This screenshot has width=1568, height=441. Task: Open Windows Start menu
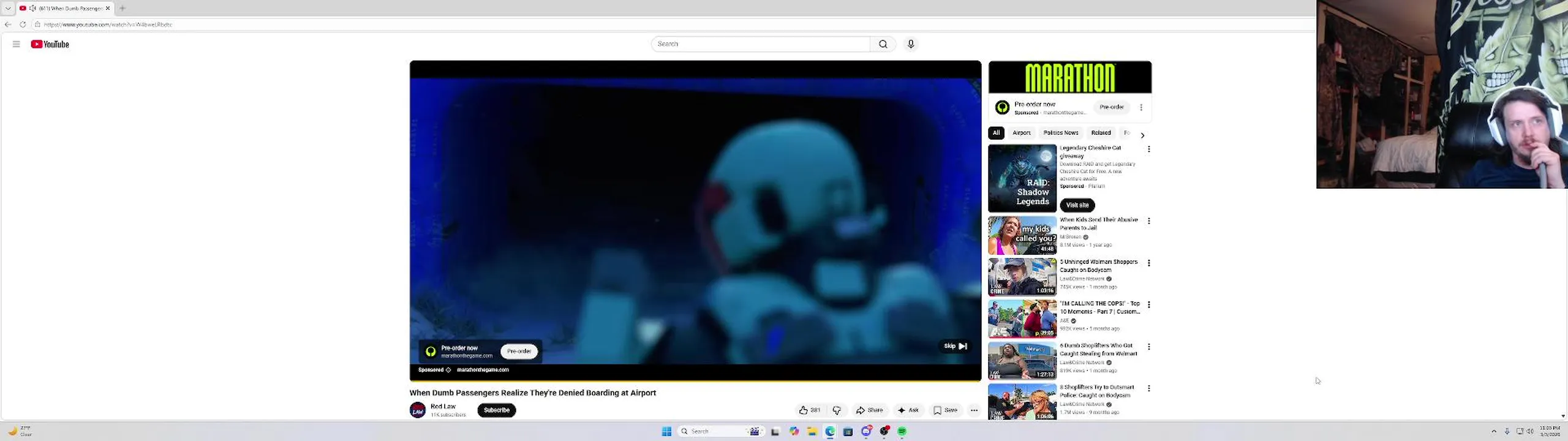[666, 432]
